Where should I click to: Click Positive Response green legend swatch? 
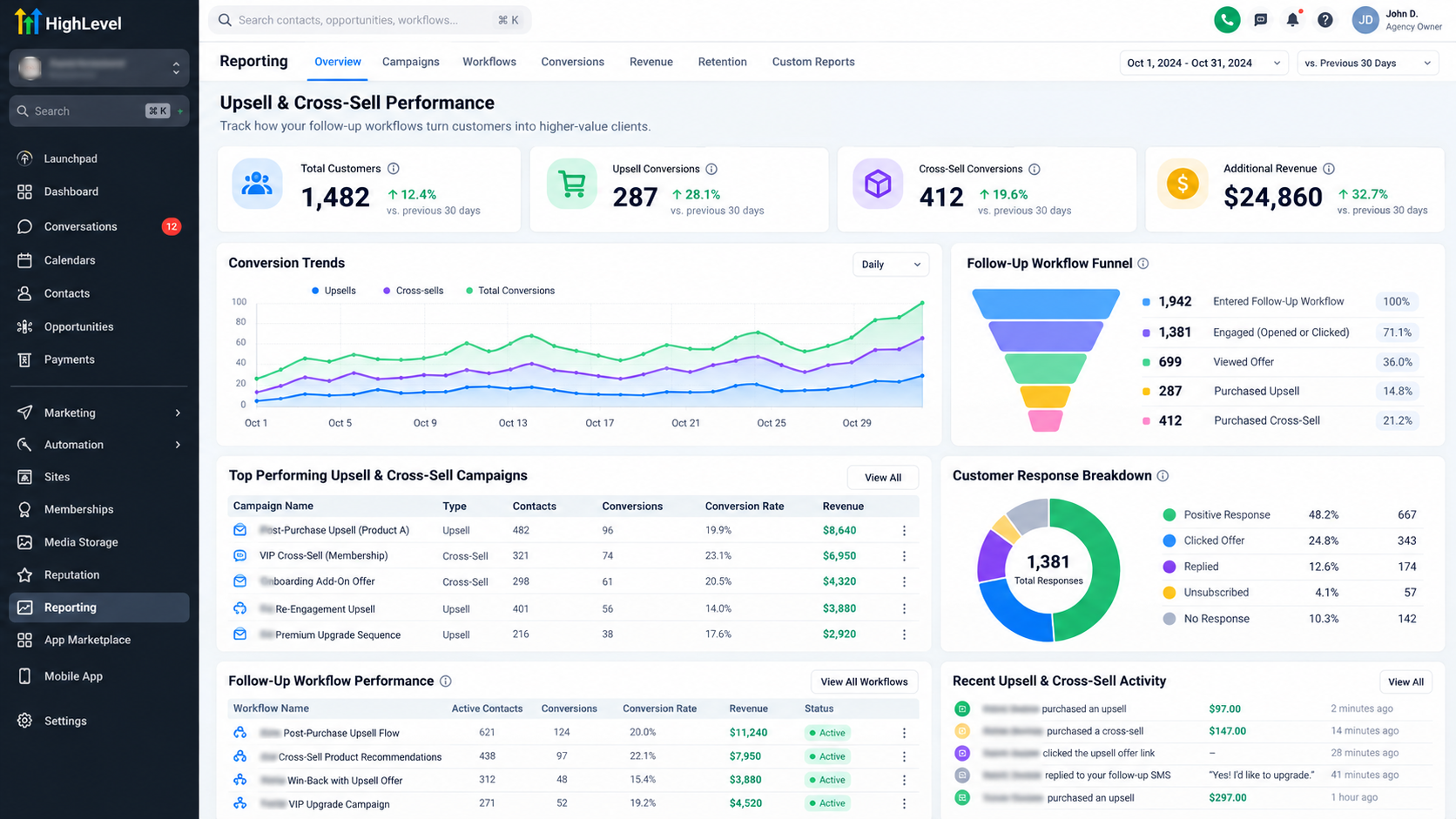click(1170, 515)
